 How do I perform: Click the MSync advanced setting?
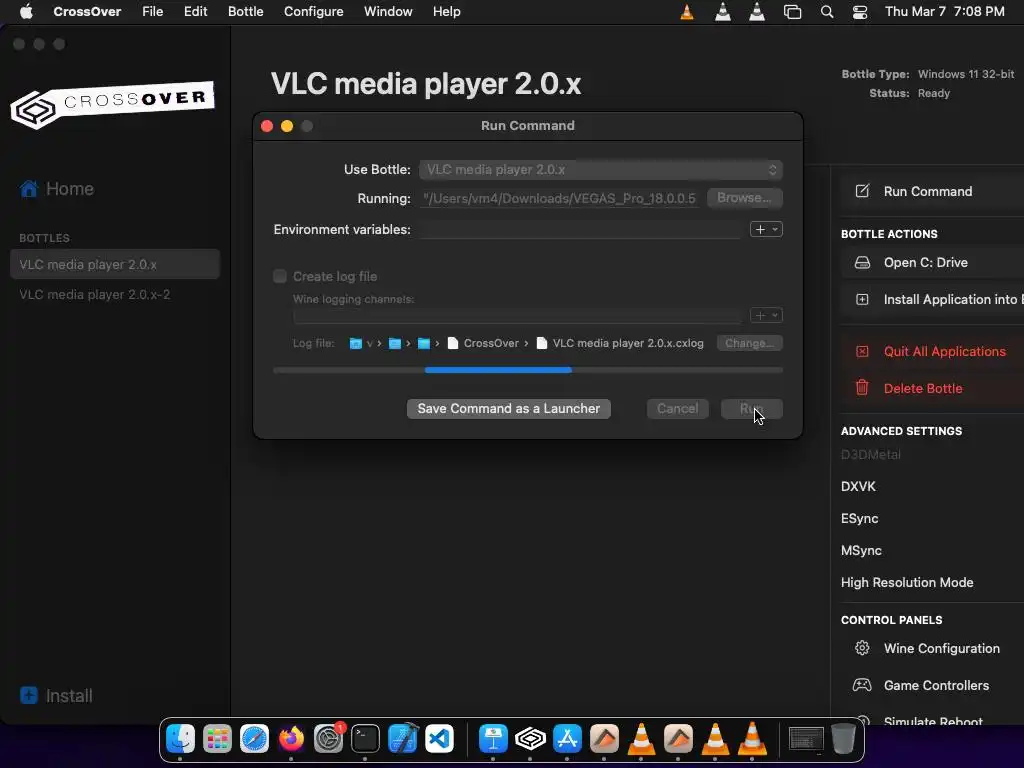point(861,551)
